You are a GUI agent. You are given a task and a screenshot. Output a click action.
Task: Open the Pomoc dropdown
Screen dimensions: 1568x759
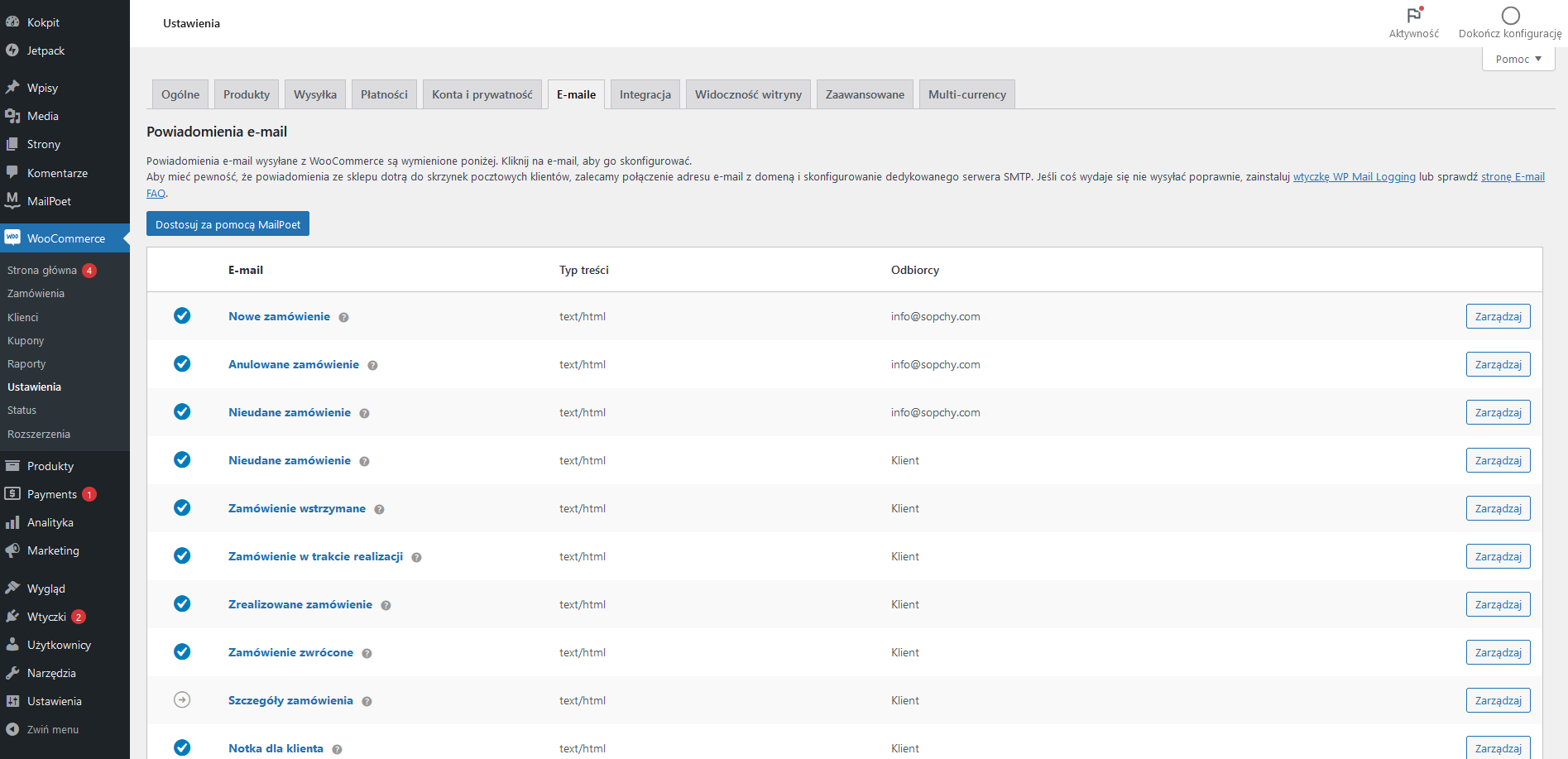pyautogui.click(x=1518, y=58)
